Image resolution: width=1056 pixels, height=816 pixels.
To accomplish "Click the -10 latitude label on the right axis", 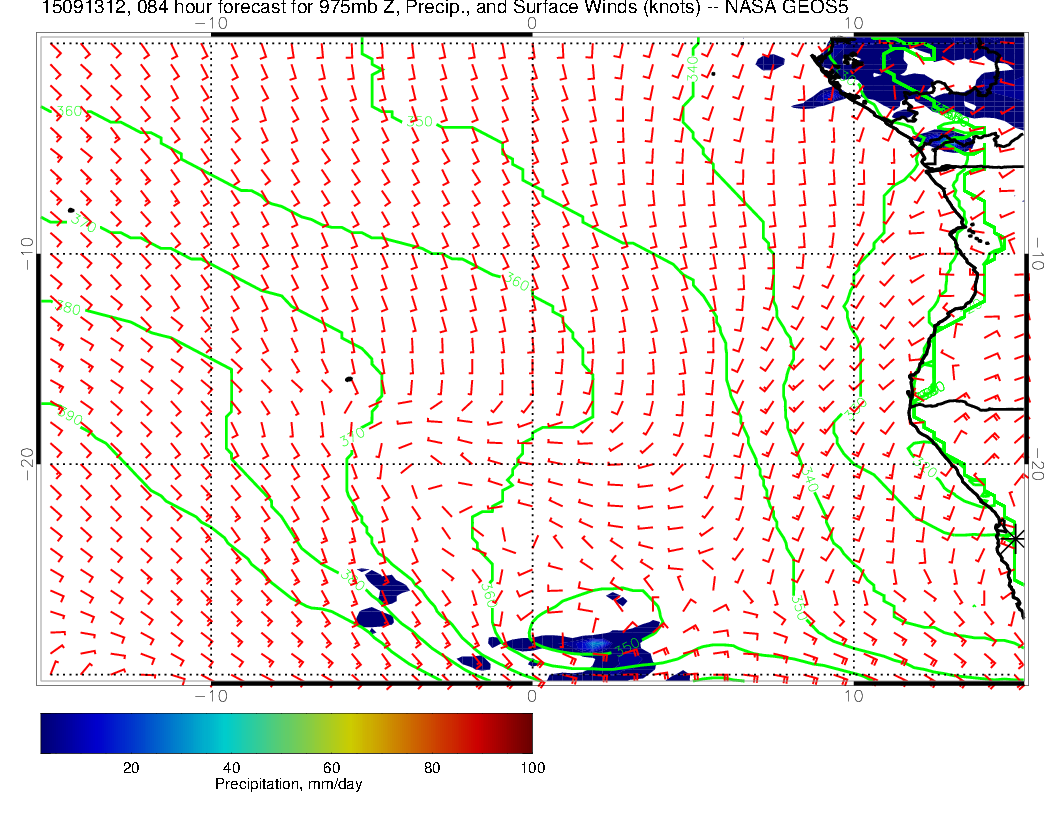I will pyautogui.click(x=1039, y=246).
